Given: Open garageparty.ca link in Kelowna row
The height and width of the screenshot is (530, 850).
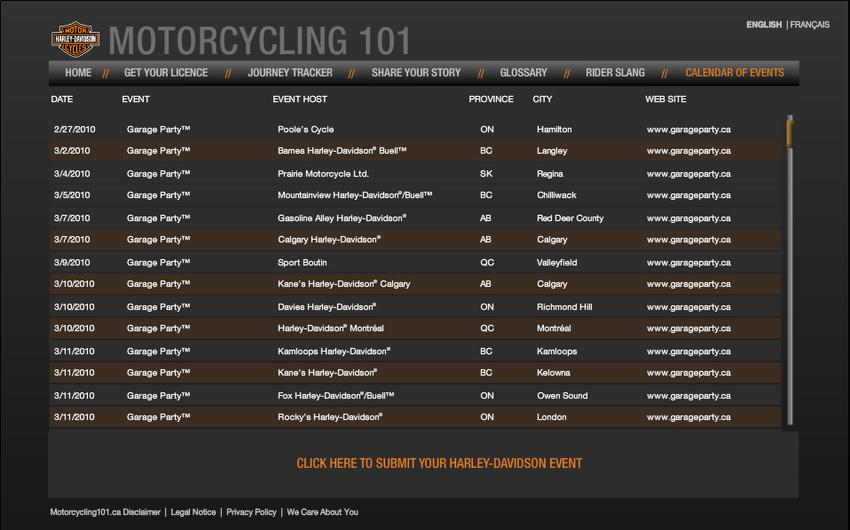Looking at the screenshot, I should tap(688, 373).
